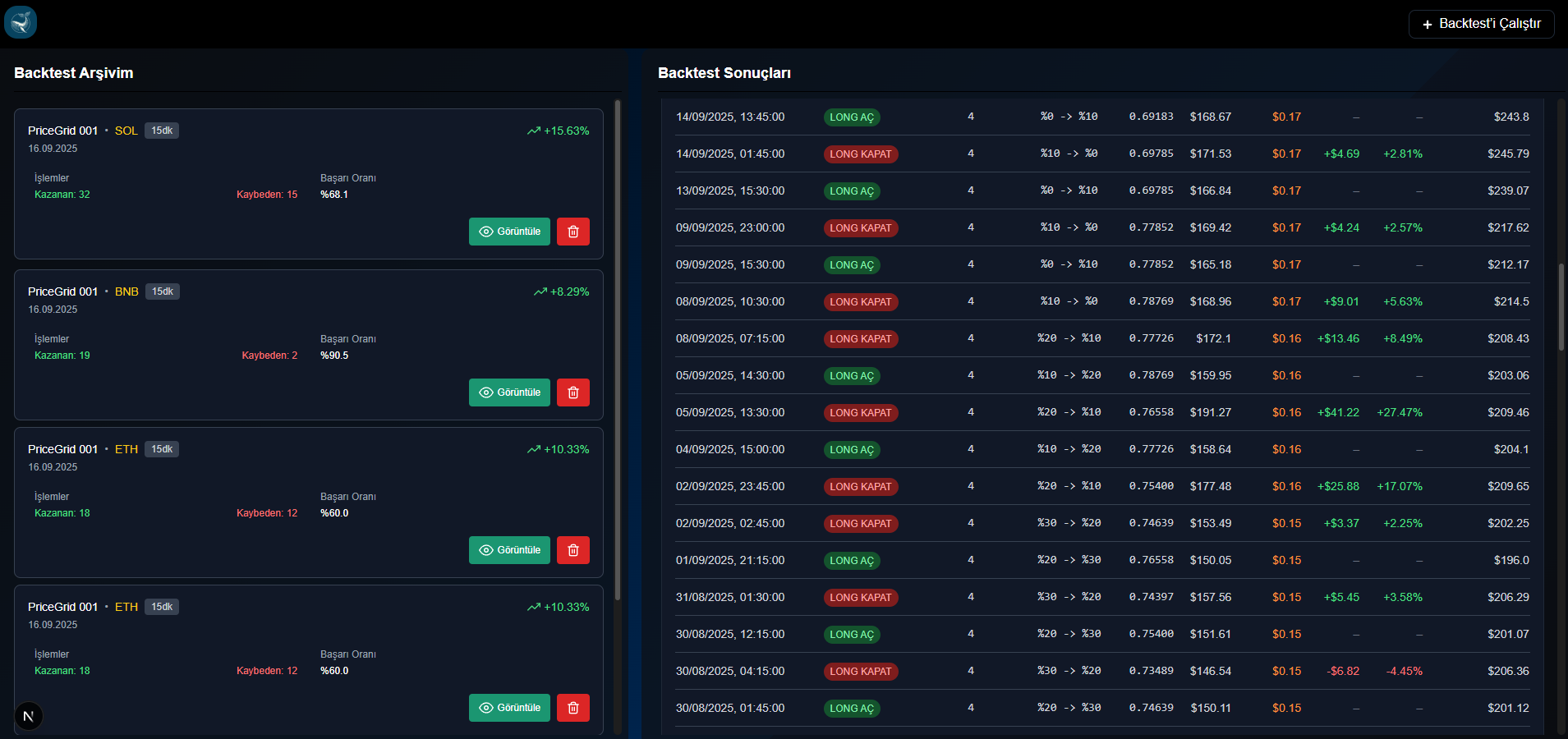This screenshot has width=1568, height=739.
Task: View the BNB PriceGrid 001 backtest
Action: [509, 392]
